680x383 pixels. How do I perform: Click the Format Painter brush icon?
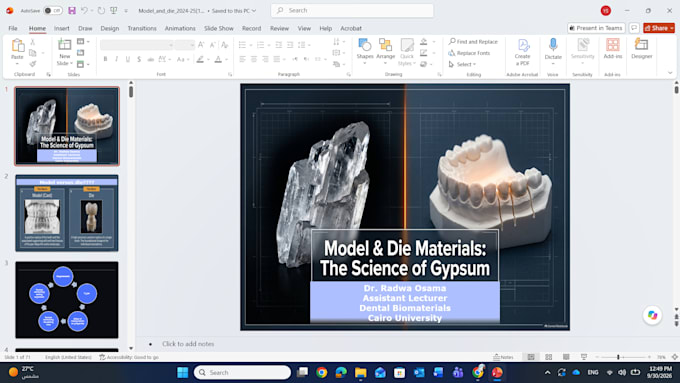tap(33, 64)
